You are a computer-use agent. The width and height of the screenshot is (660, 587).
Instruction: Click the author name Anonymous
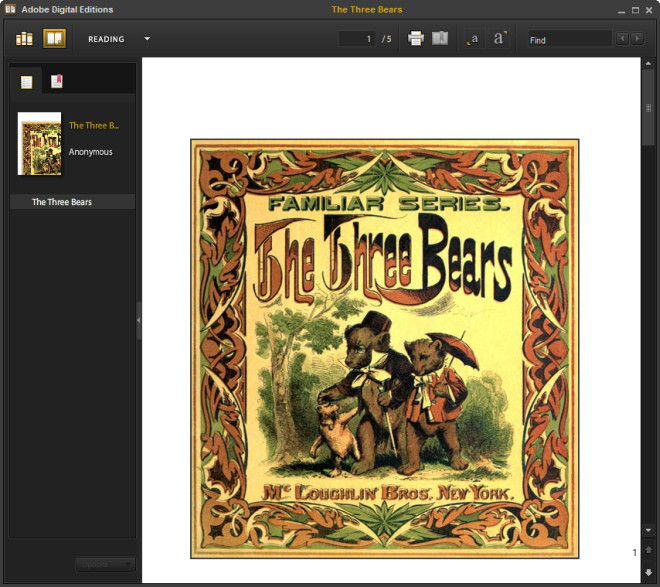click(x=90, y=152)
